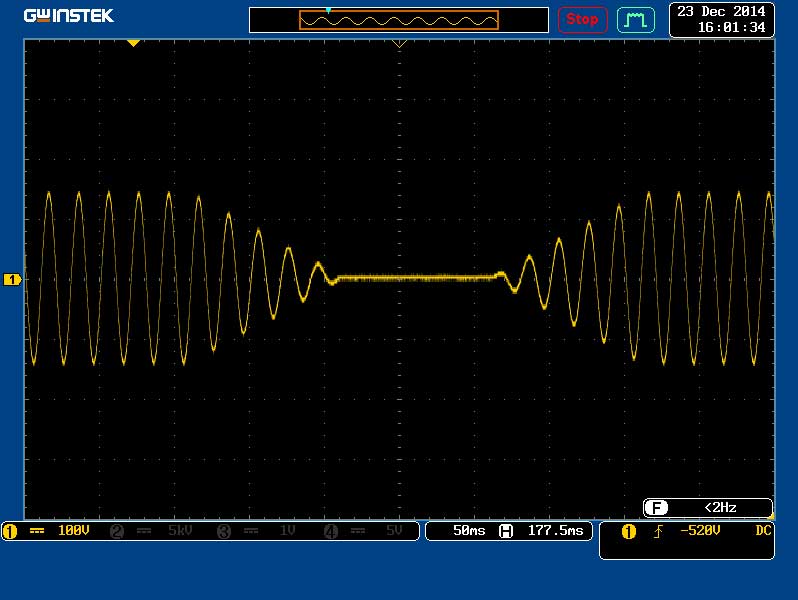The width and height of the screenshot is (798, 600).
Task: Click the red Stop status indicator
Action: click(582, 19)
